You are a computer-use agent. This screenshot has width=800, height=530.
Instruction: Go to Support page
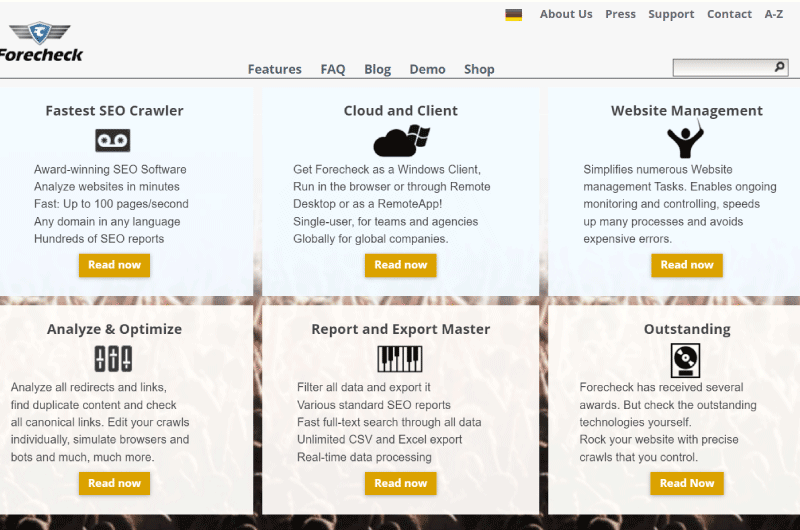pos(671,14)
